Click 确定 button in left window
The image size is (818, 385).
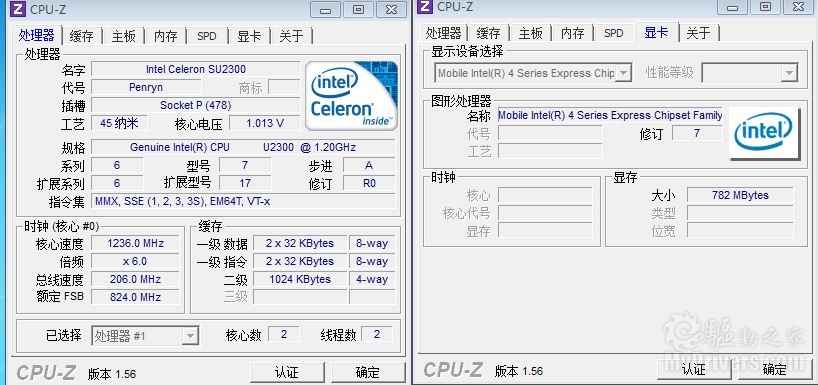368,372
